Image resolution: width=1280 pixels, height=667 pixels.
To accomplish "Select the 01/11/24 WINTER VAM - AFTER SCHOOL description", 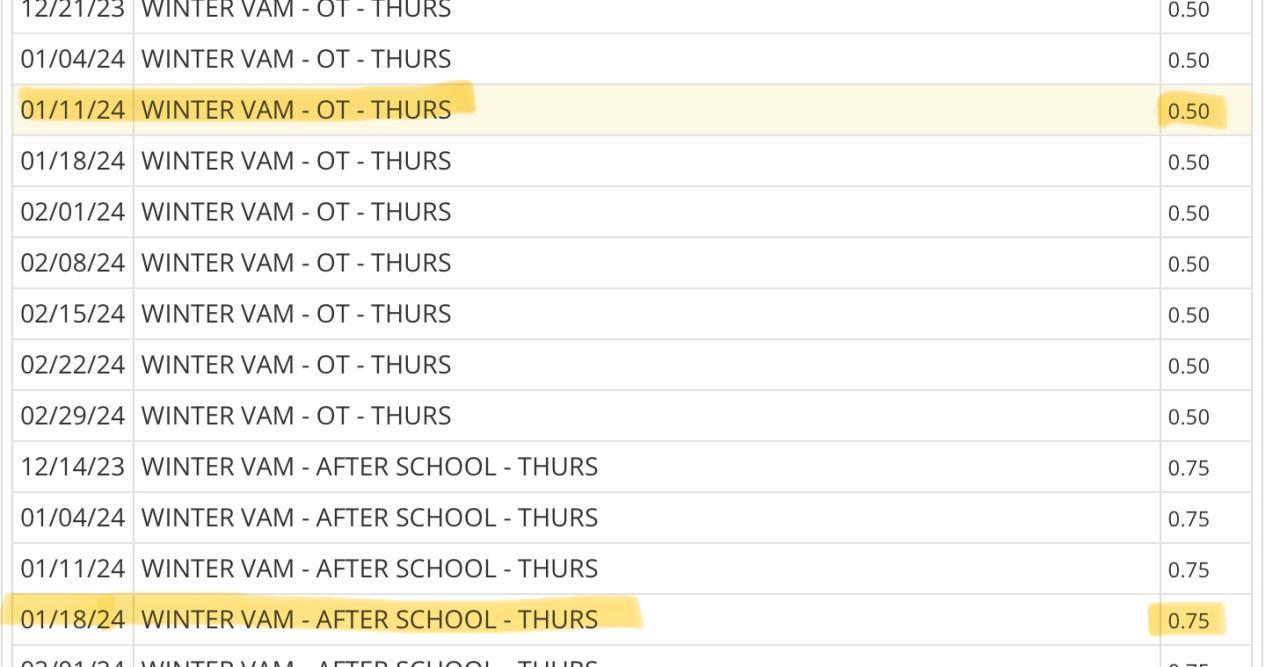I will pos(369,569).
